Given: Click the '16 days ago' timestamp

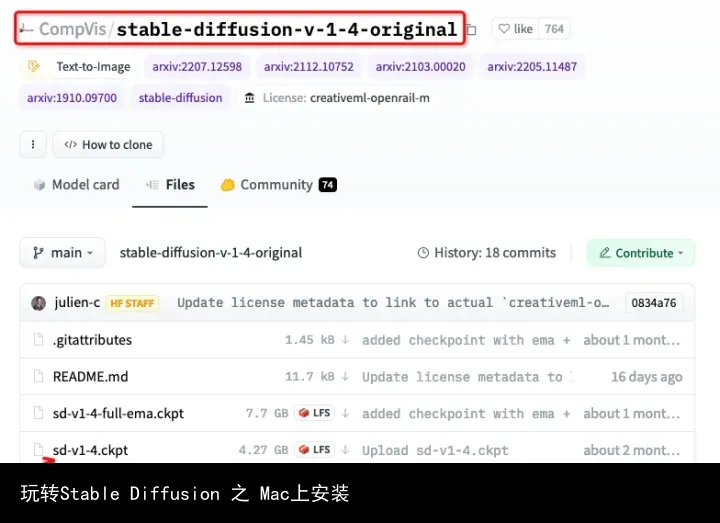Looking at the screenshot, I should [x=647, y=377].
